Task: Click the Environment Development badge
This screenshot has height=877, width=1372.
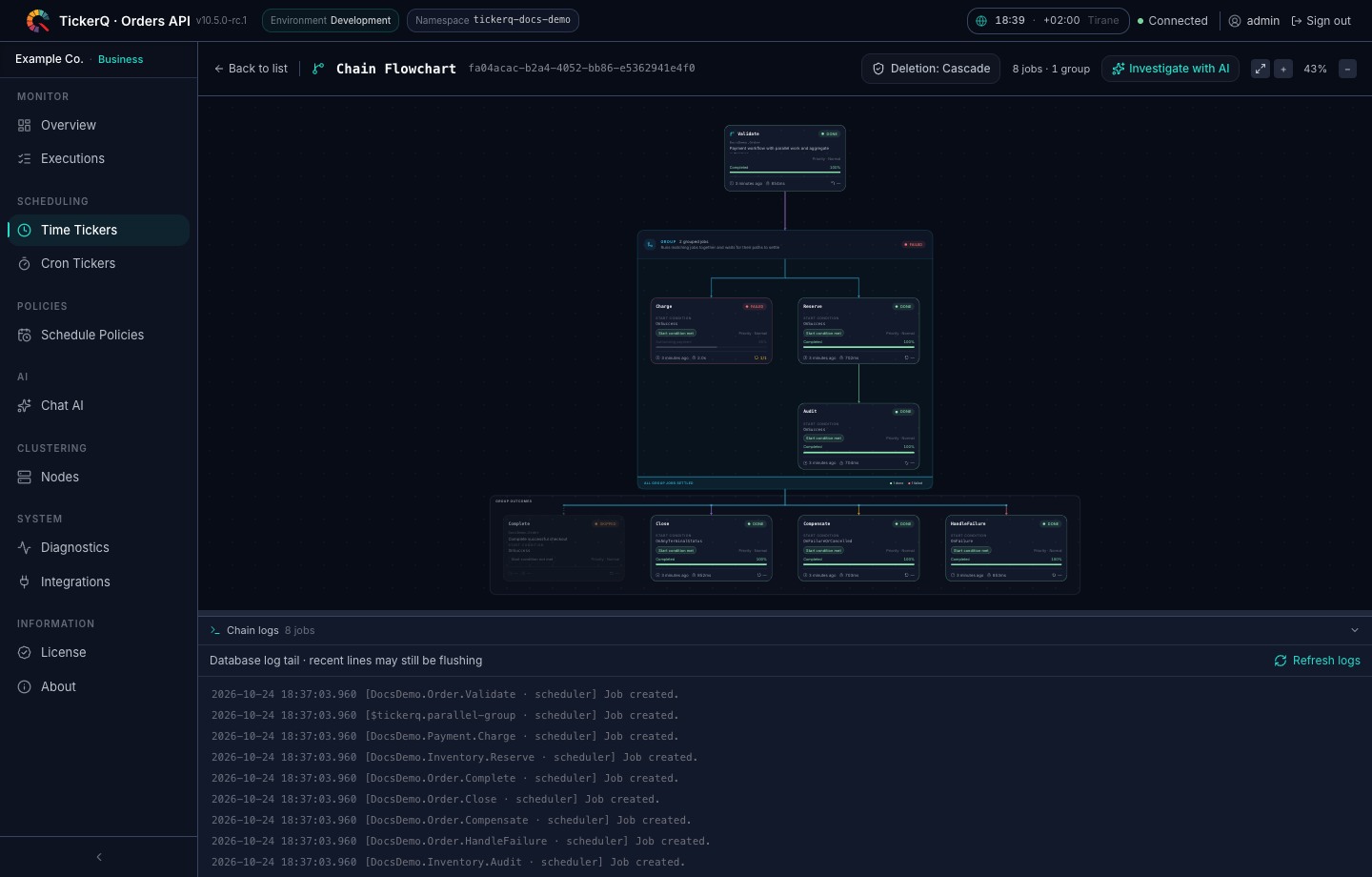Action: [x=331, y=20]
